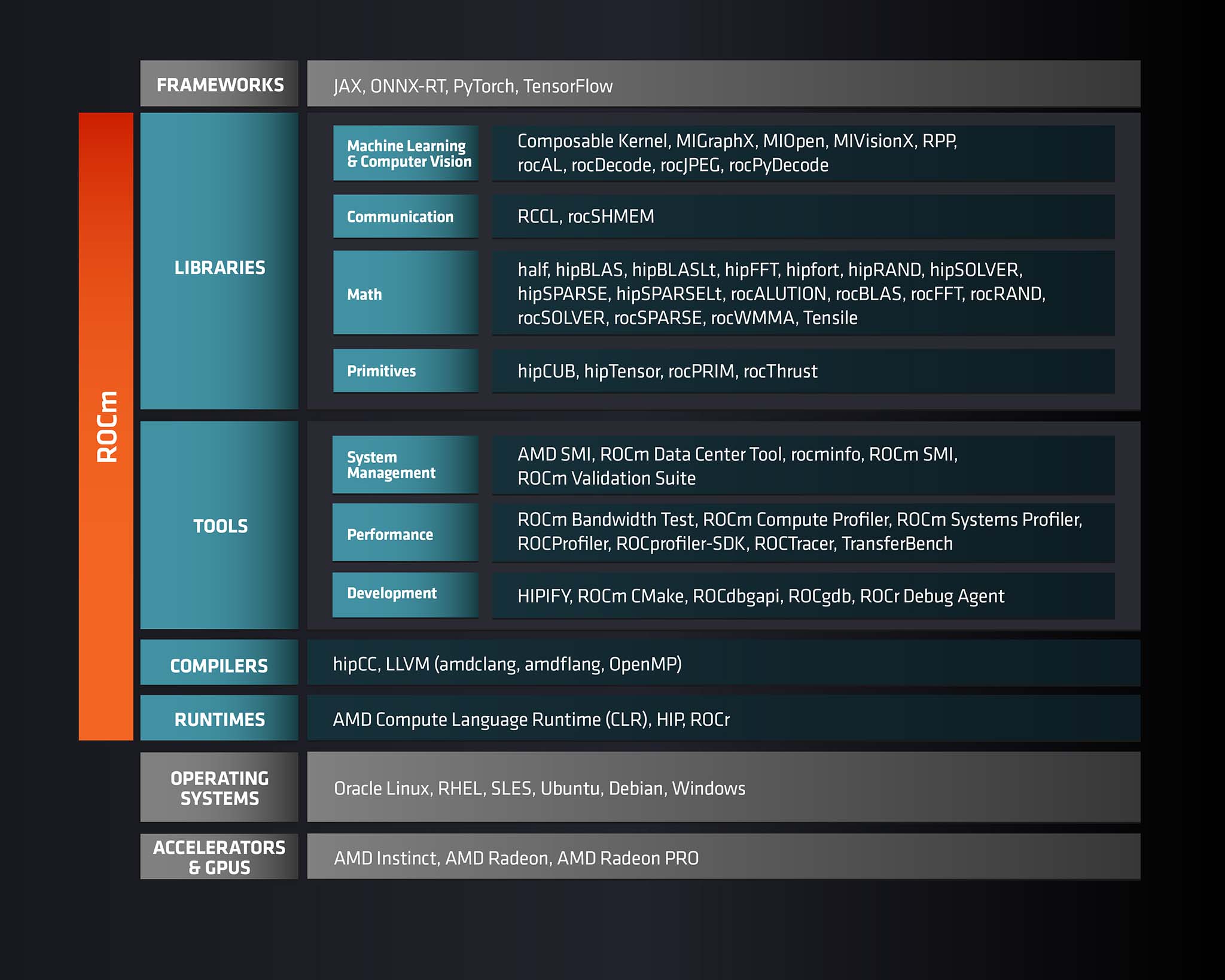1225x980 pixels.
Task: Click on "Oracle Linux"
Action: pos(382,789)
